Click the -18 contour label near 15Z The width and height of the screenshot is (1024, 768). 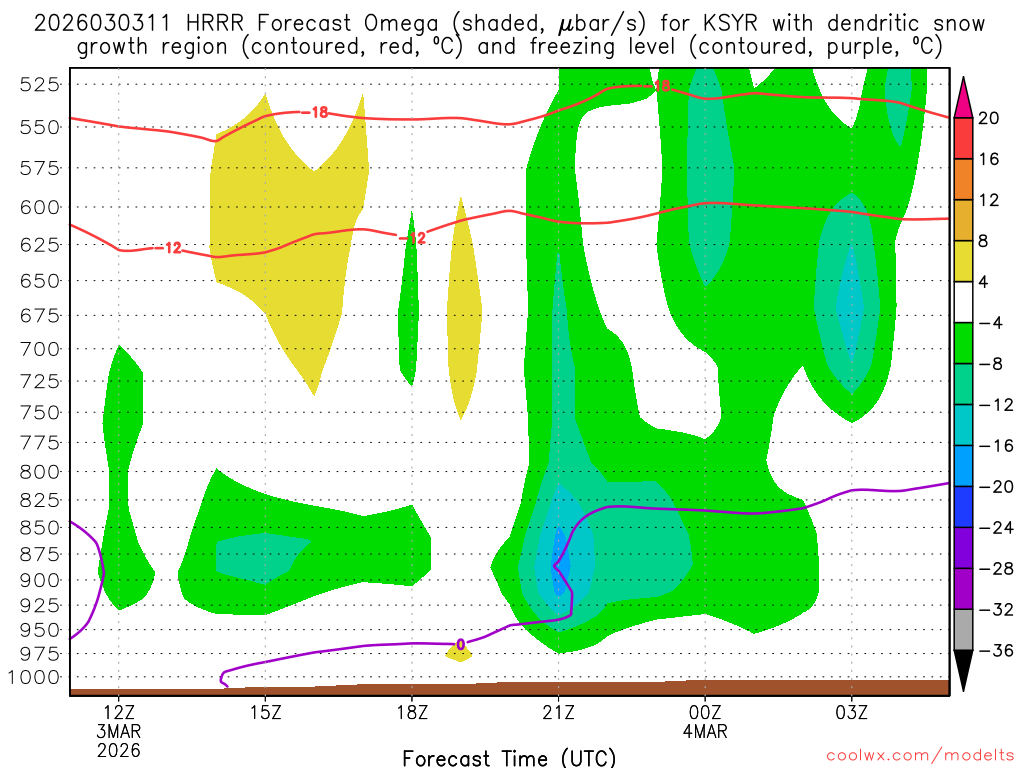(315, 112)
